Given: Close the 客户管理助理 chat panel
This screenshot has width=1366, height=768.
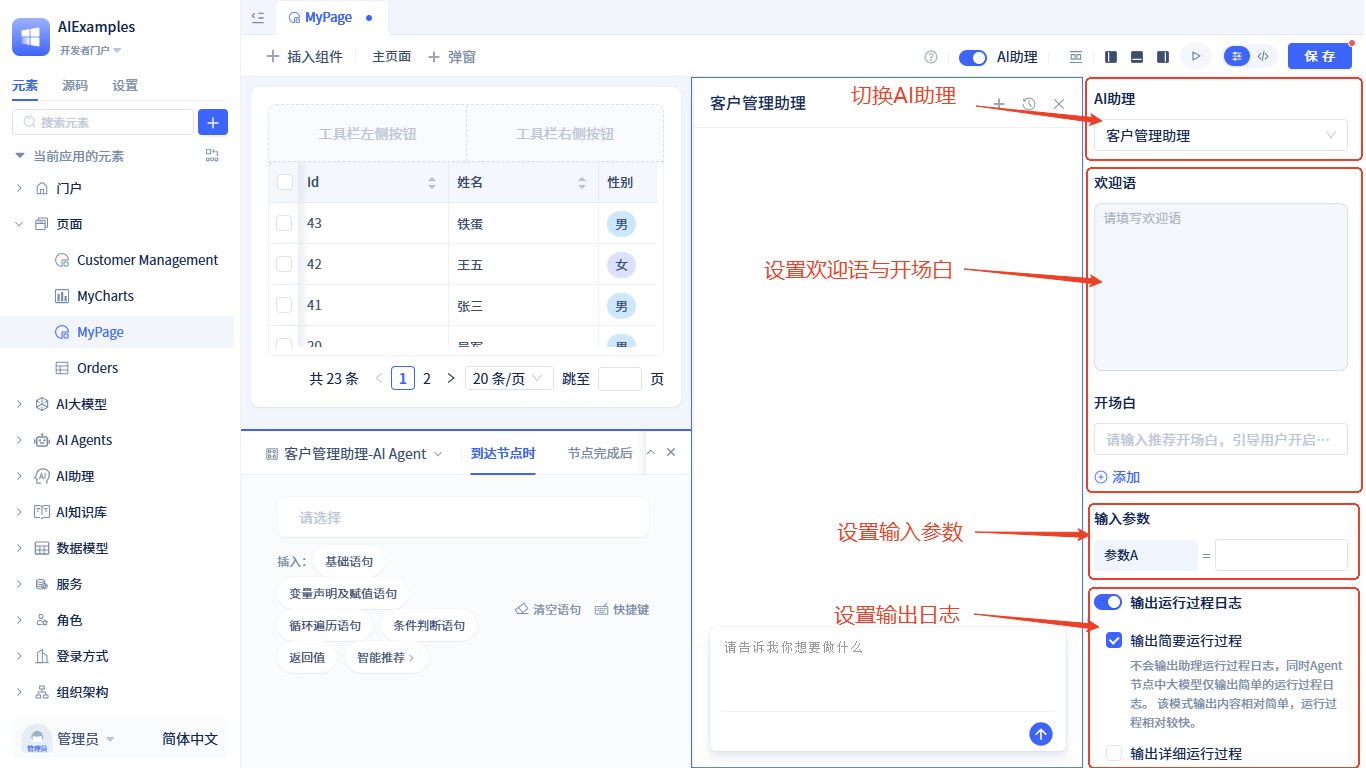Looking at the screenshot, I should tap(1059, 103).
